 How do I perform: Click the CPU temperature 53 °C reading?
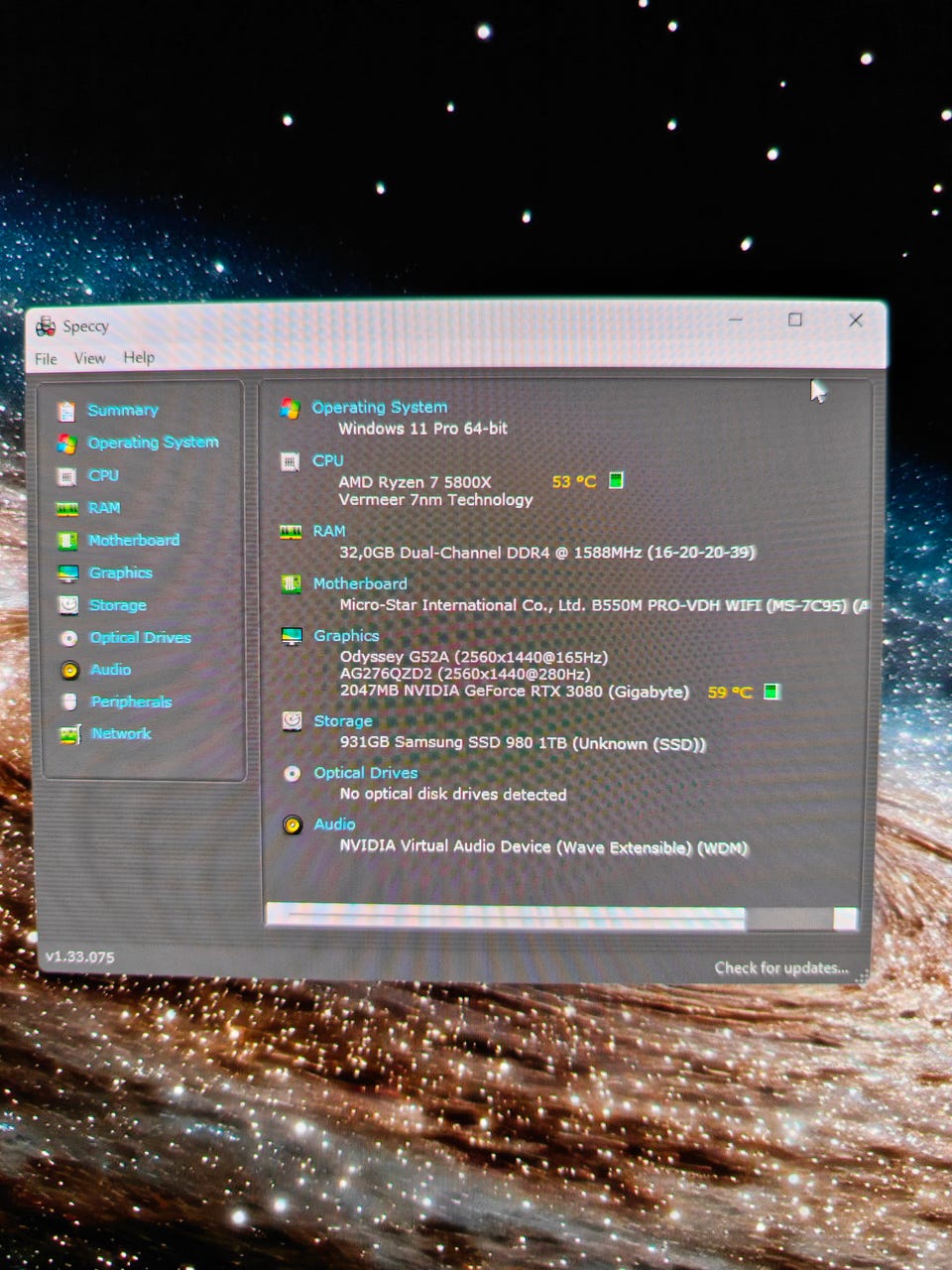574,481
